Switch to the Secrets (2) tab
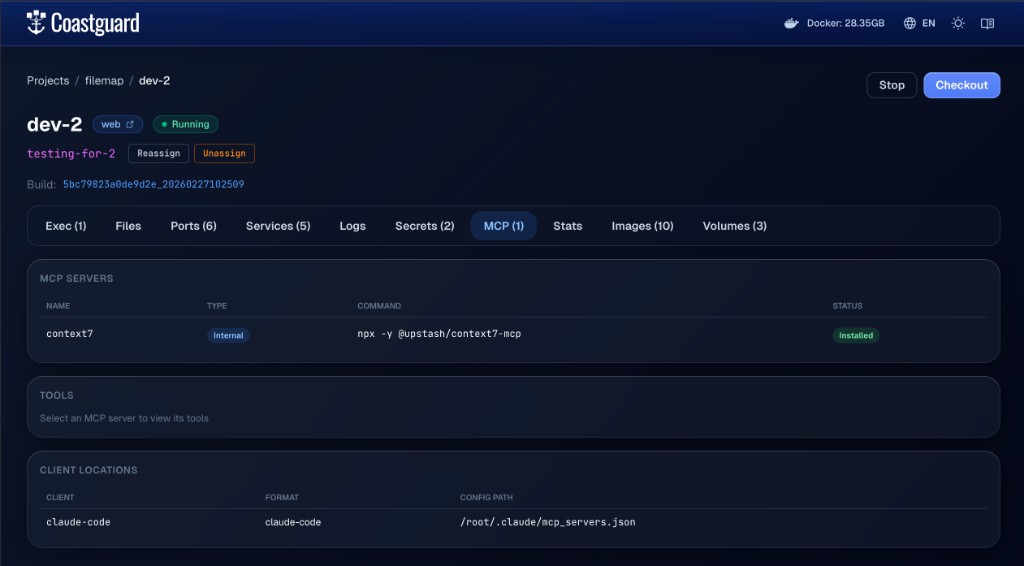 (424, 226)
